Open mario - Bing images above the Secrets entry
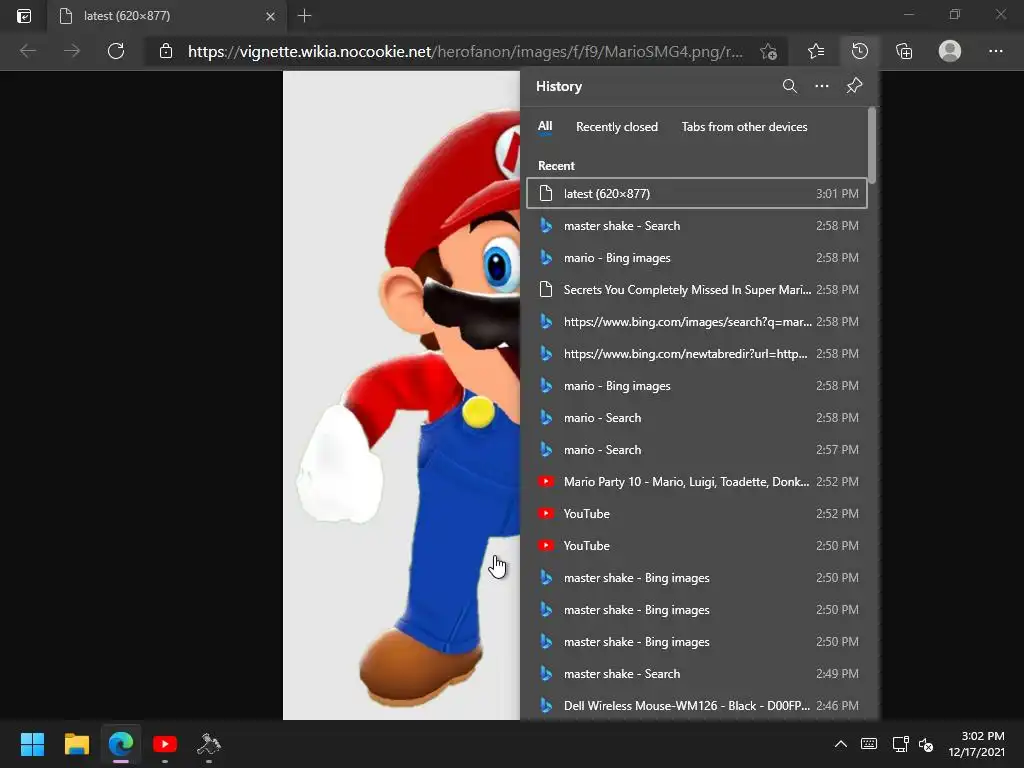This screenshot has width=1024, height=768. pos(697,257)
